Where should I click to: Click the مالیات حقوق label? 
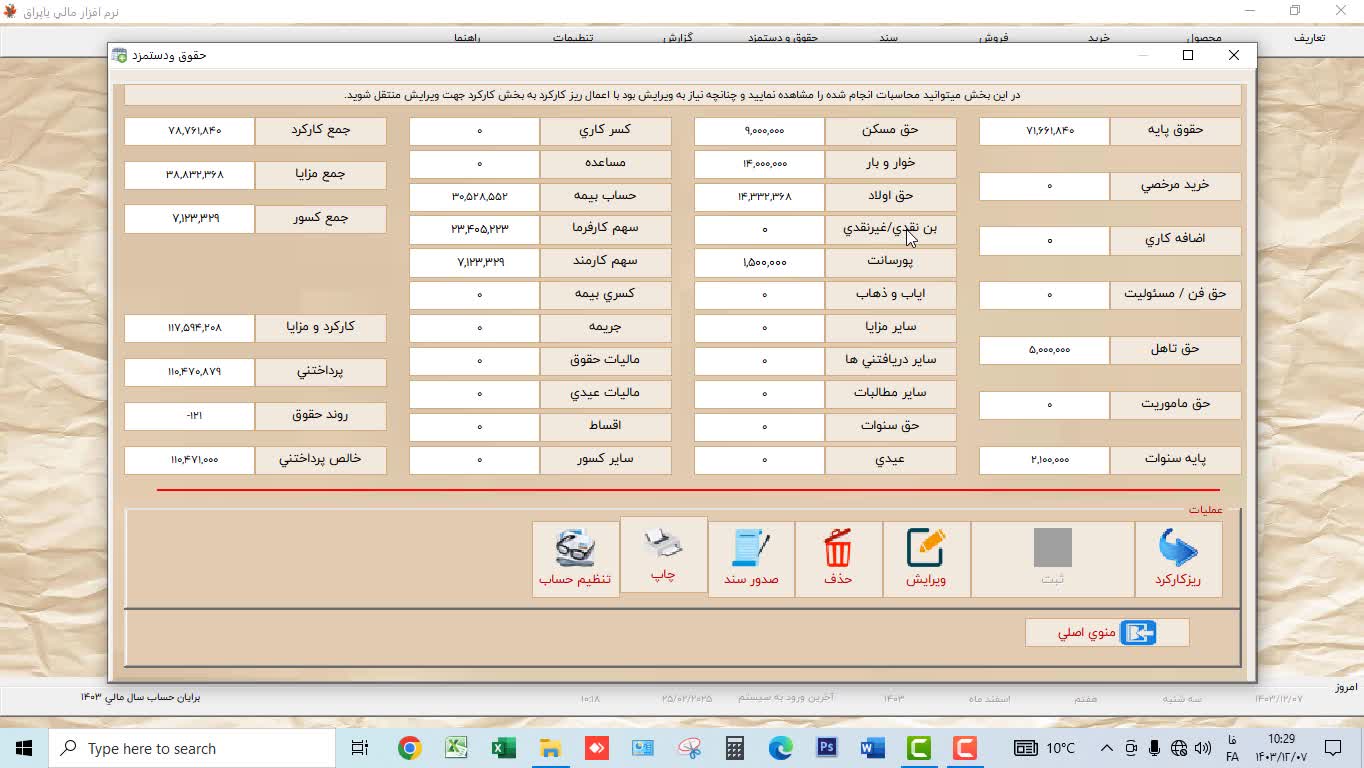[x=605, y=360]
